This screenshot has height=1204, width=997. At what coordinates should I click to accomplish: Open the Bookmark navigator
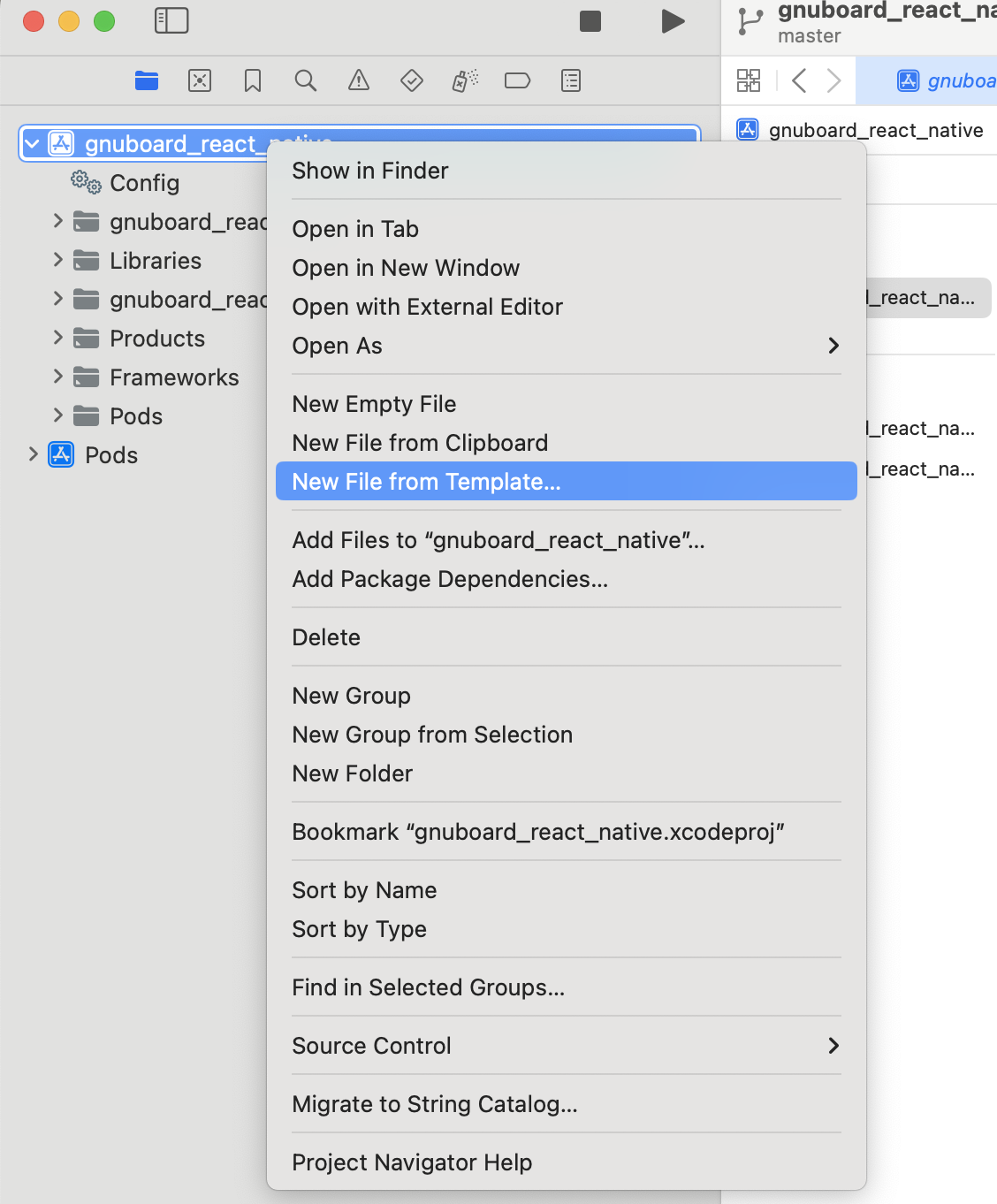[x=253, y=80]
